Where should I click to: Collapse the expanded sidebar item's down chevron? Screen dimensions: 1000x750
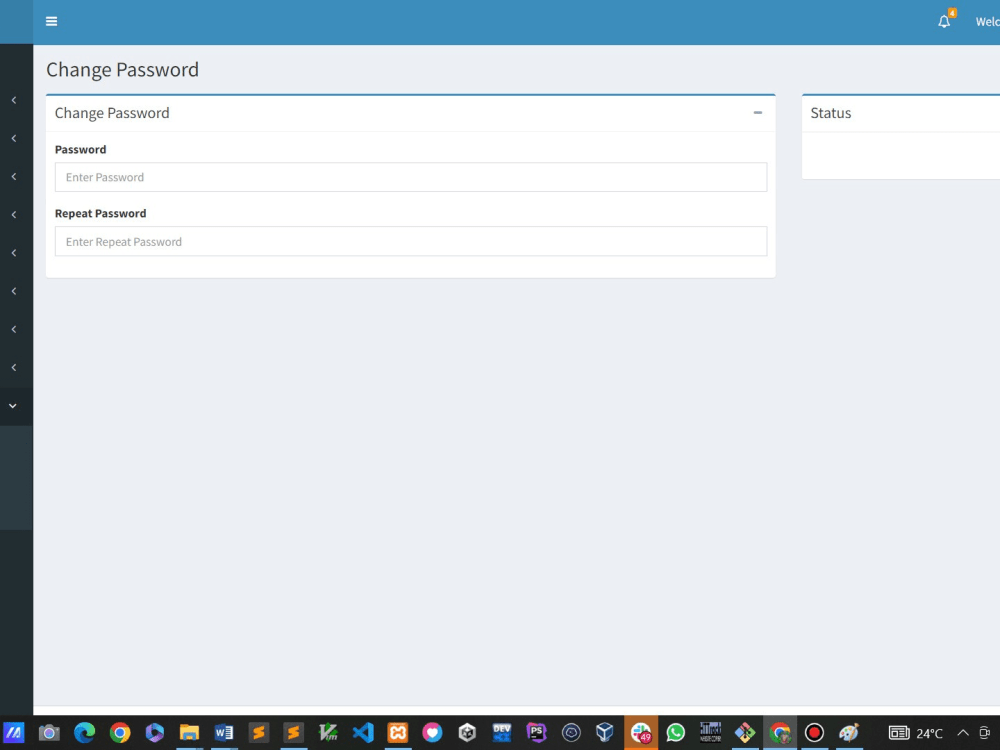tap(13, 406)
